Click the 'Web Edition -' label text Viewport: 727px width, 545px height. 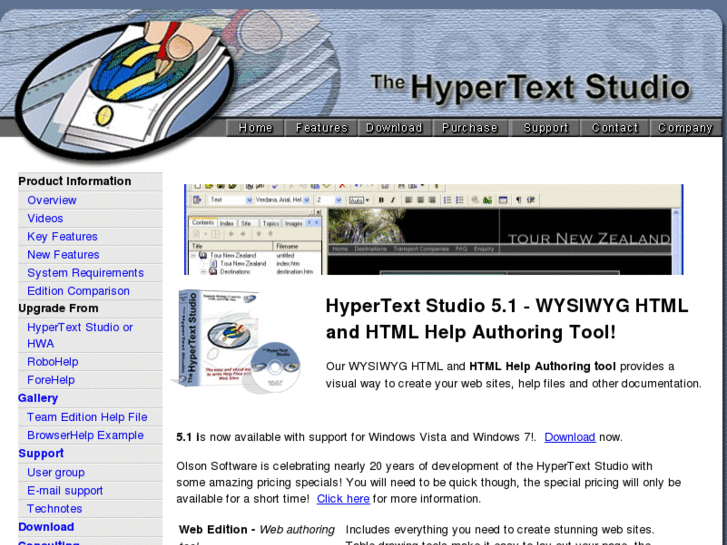[x=217, y=529]
